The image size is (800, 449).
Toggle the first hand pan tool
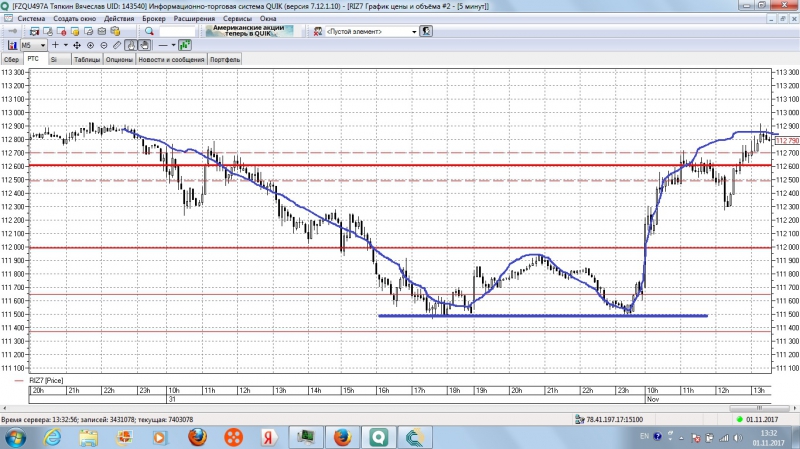[131, 45]
